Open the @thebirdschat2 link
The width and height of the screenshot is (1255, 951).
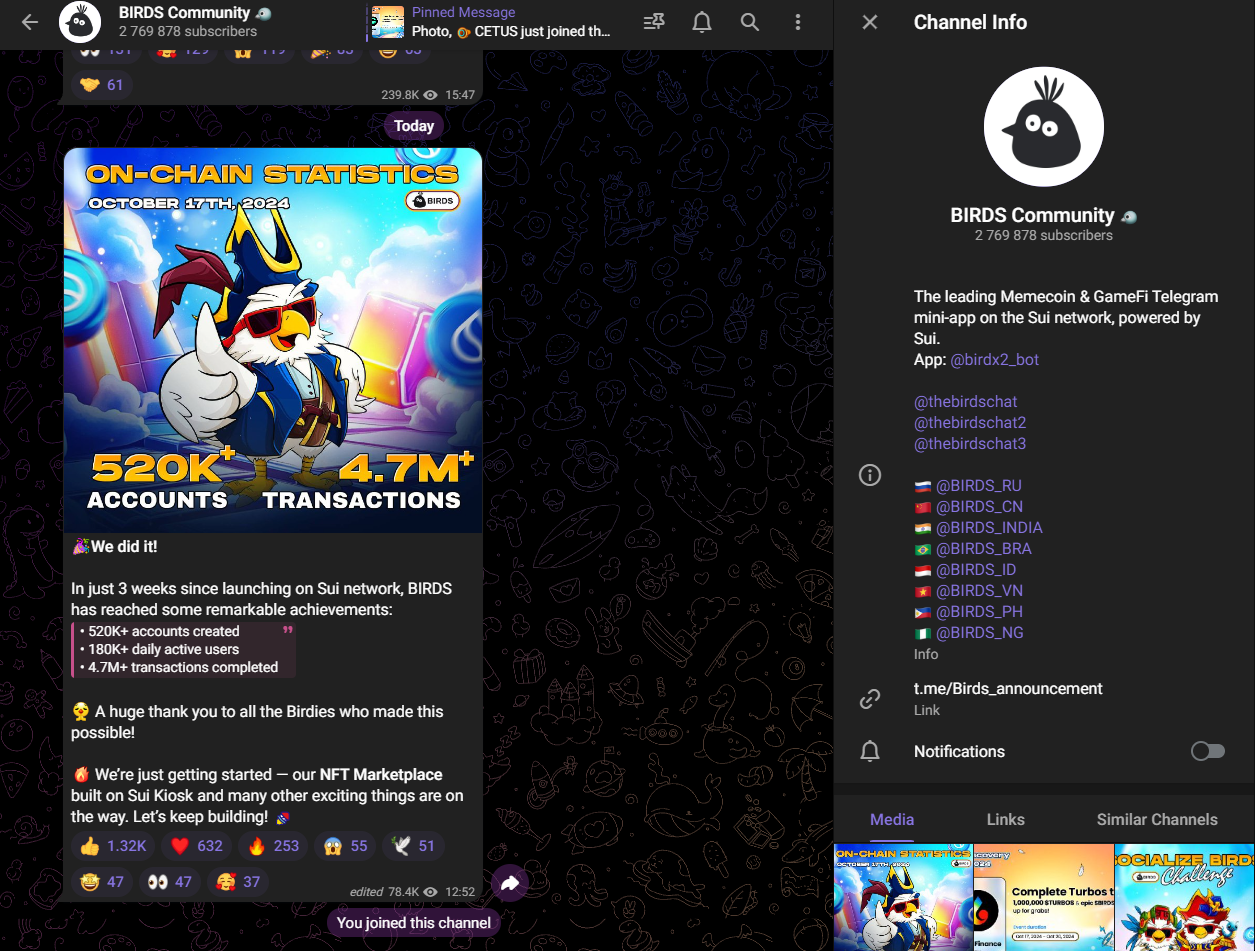[x=970, y=423]
